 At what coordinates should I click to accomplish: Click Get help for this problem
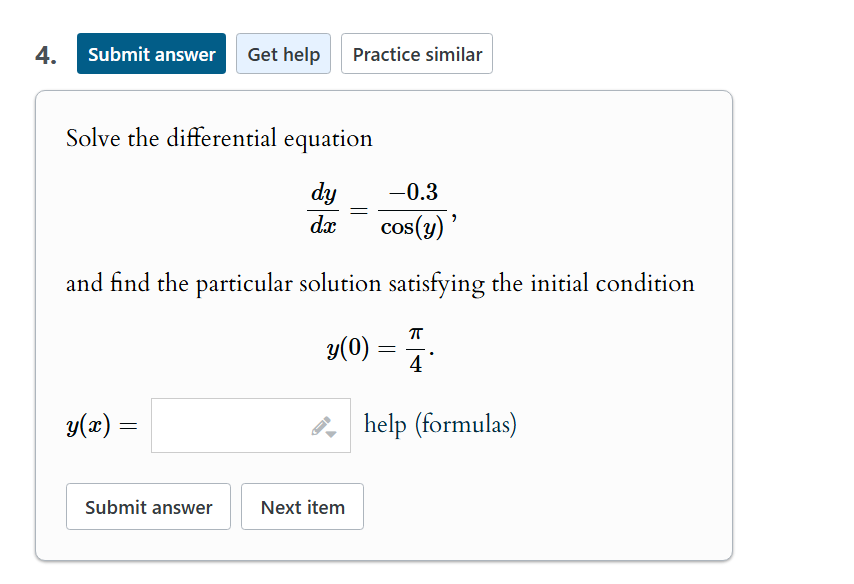click(283, 53)
